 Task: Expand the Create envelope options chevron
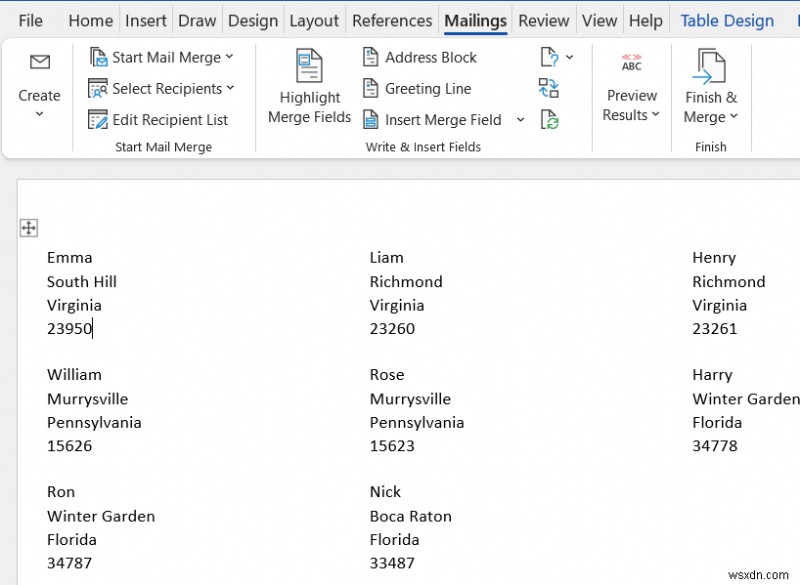coord(38,113)
